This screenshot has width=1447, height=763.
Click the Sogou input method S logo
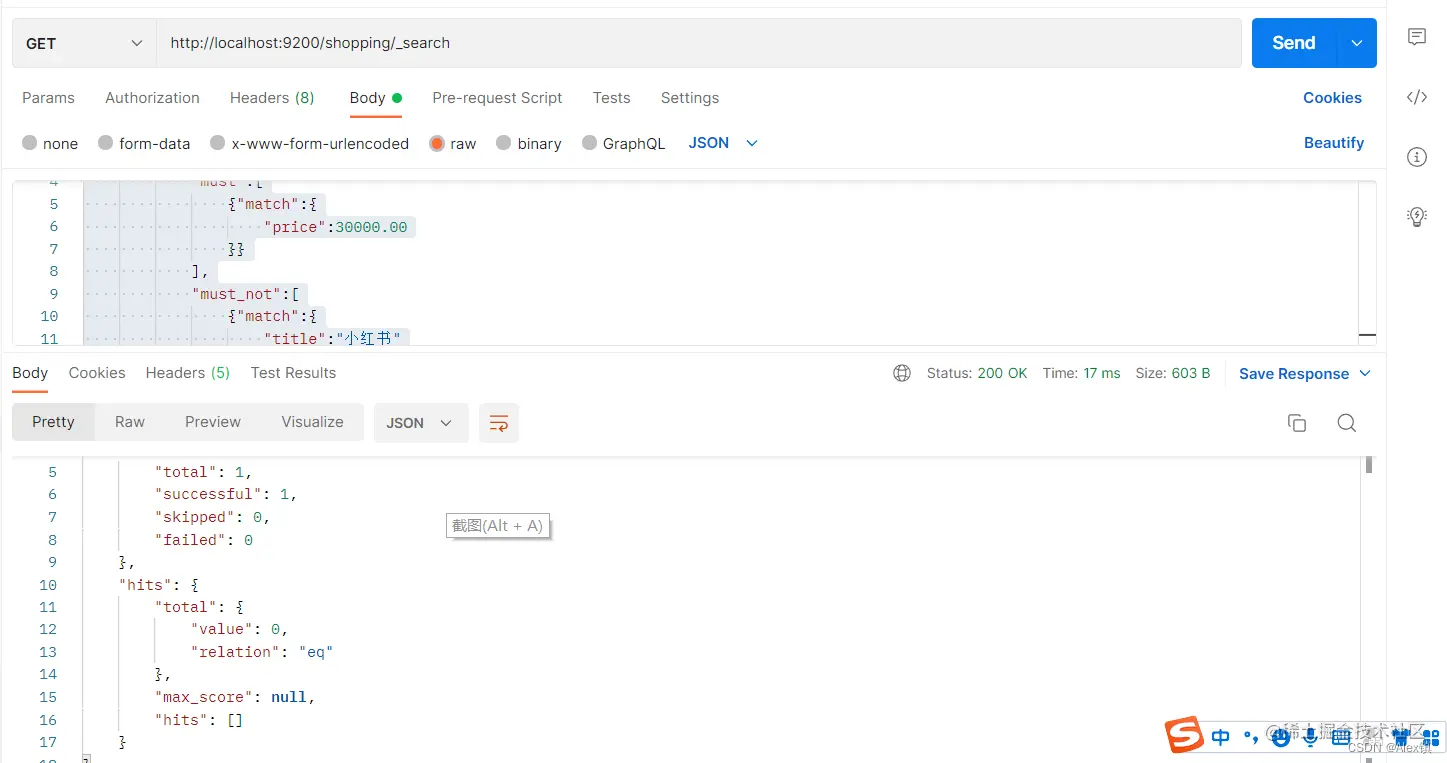(1185, 736)
